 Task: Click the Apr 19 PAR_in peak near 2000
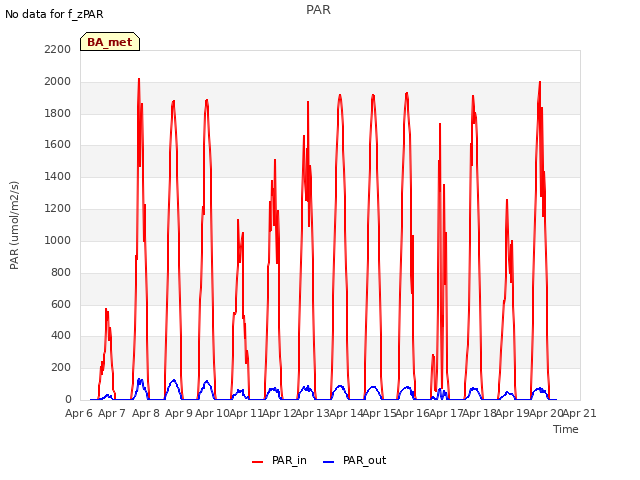540,82
